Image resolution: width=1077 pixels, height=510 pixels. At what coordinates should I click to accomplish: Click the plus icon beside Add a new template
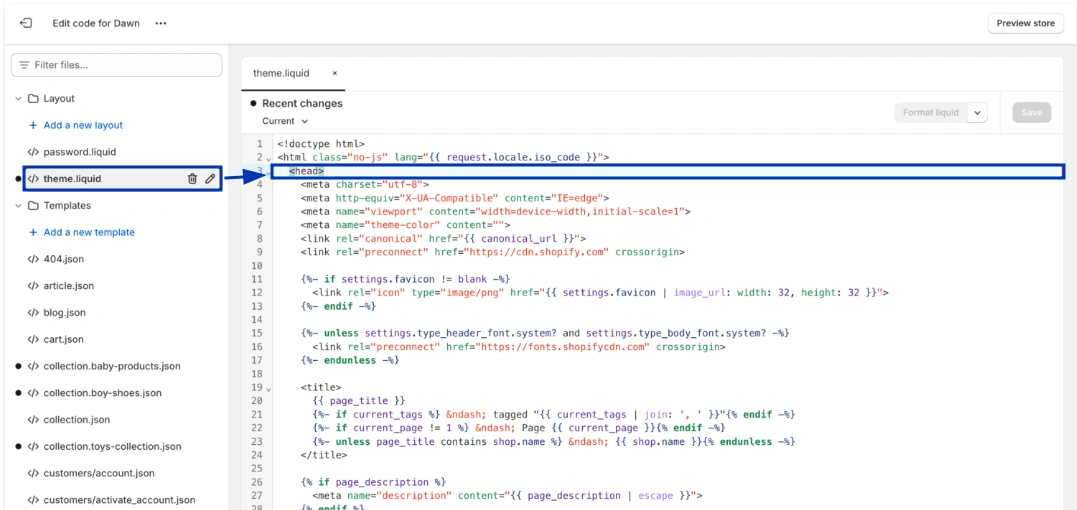(x=32, y=232)
